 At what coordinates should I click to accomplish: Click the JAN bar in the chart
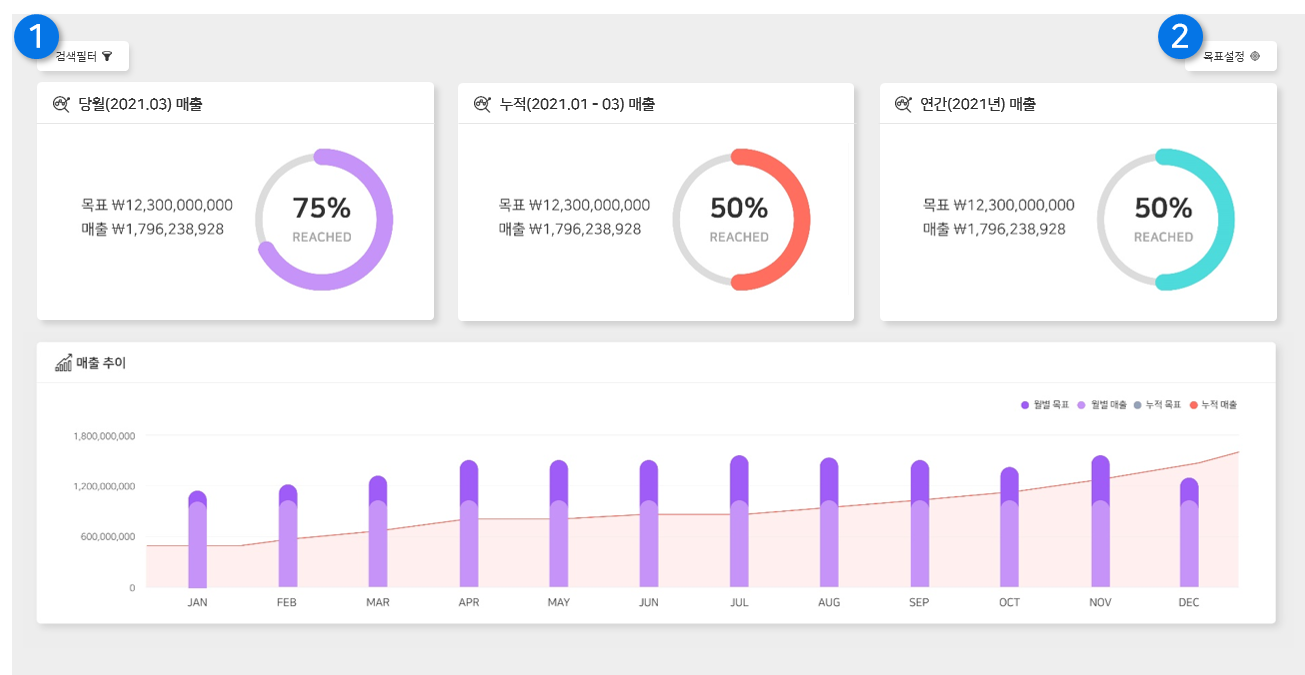(197, 542)
